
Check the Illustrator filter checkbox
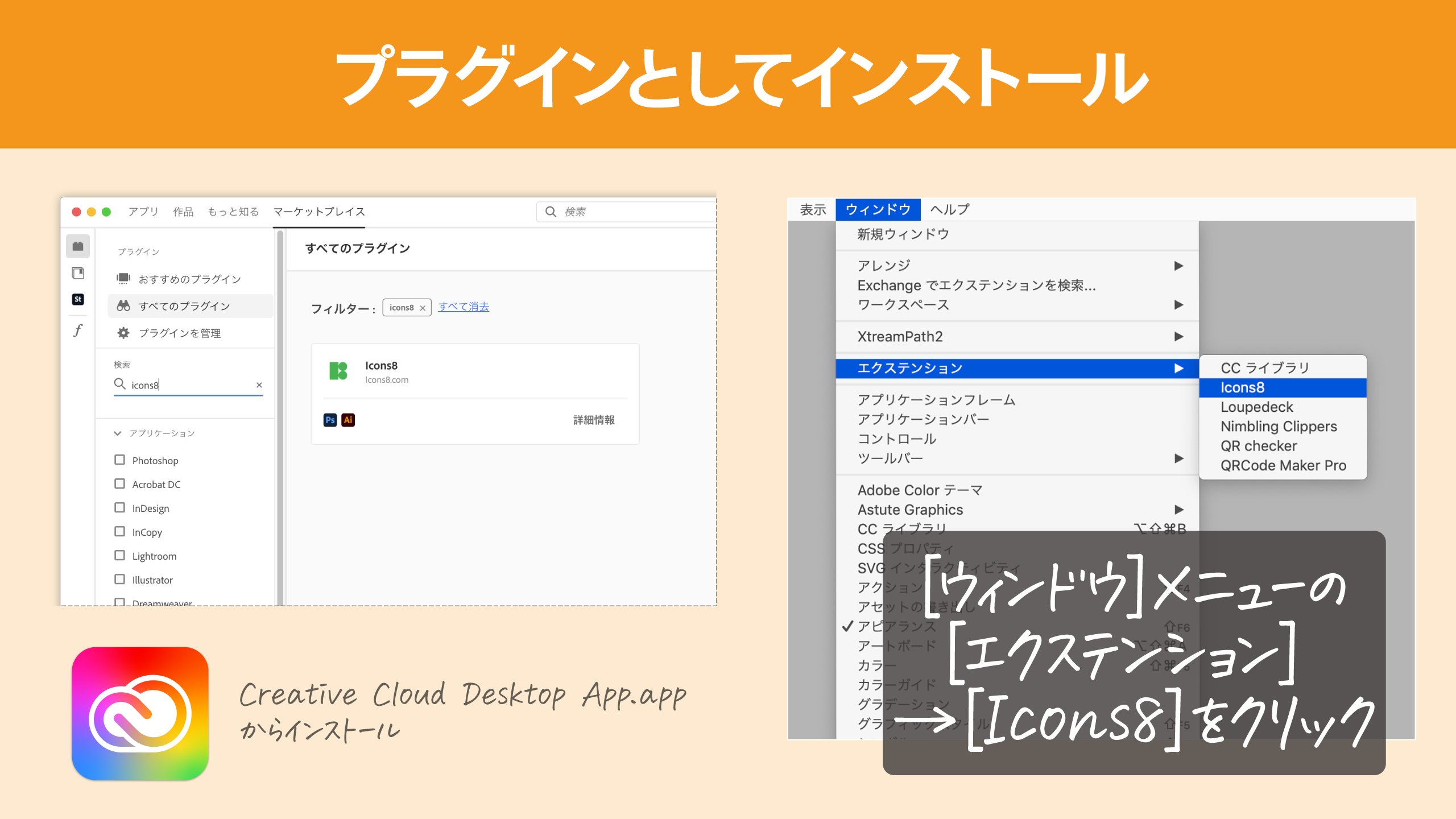point(119,579)
